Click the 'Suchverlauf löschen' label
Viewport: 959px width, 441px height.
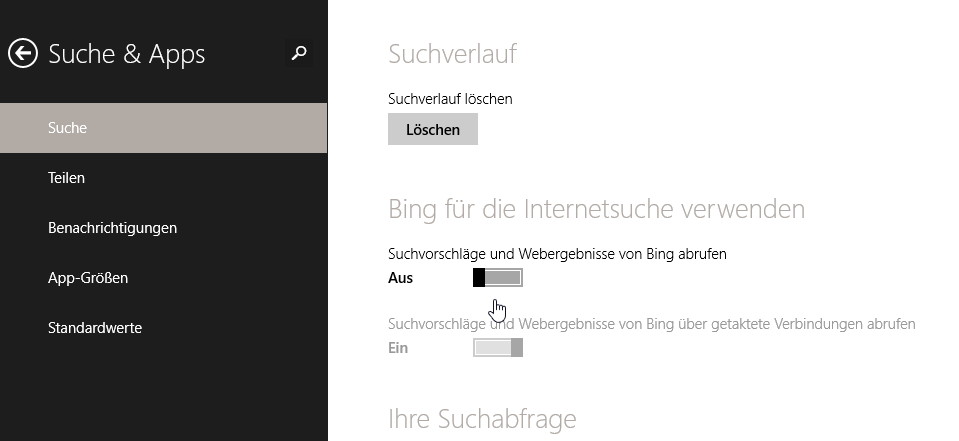(x=450, y=98)
